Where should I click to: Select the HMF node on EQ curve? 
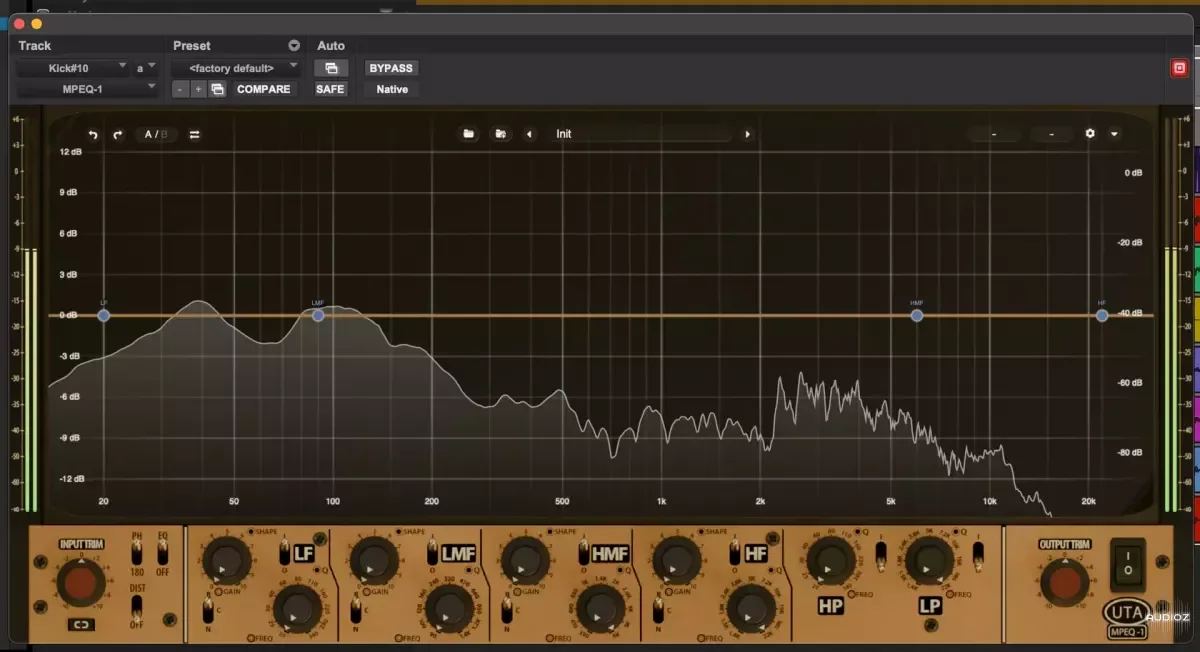tap(917, 315)
